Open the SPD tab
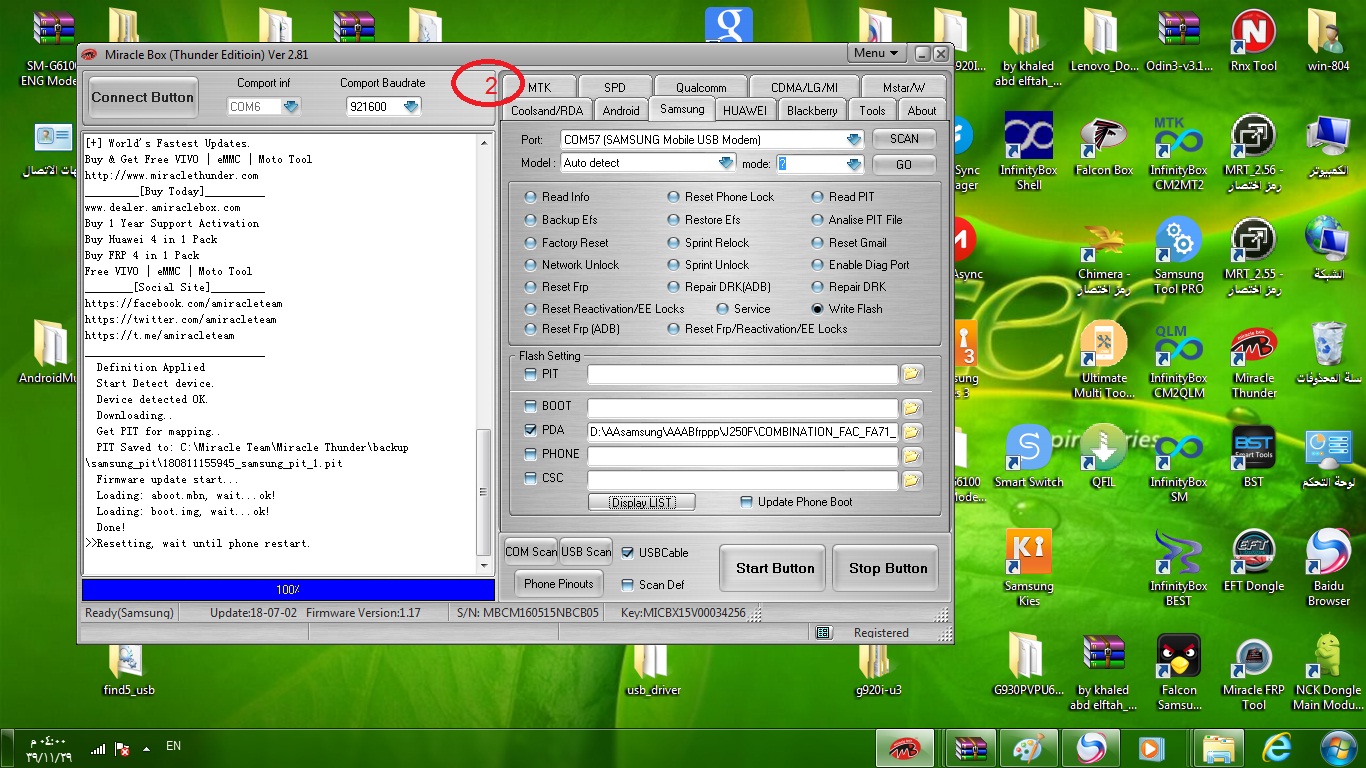 (615, 87)
